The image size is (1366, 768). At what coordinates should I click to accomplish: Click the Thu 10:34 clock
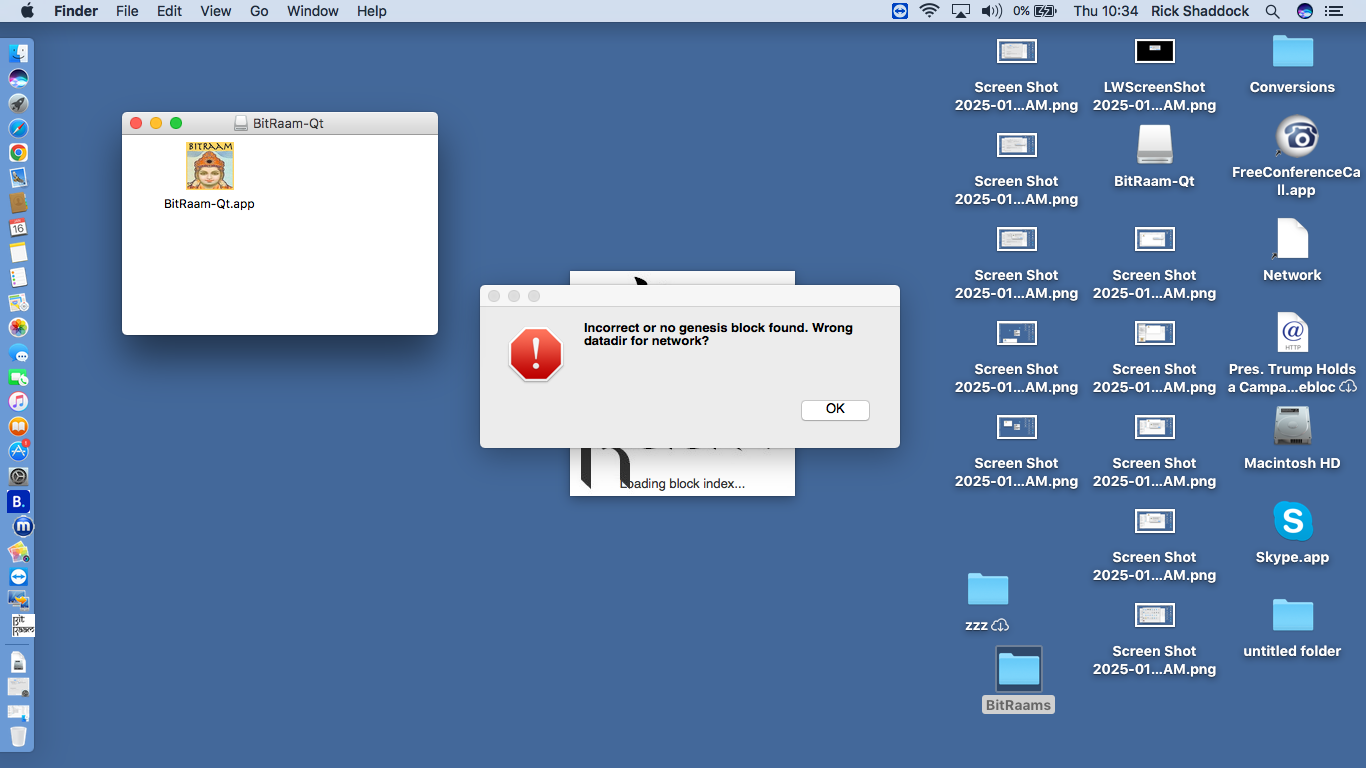[x=1105, y=11]
